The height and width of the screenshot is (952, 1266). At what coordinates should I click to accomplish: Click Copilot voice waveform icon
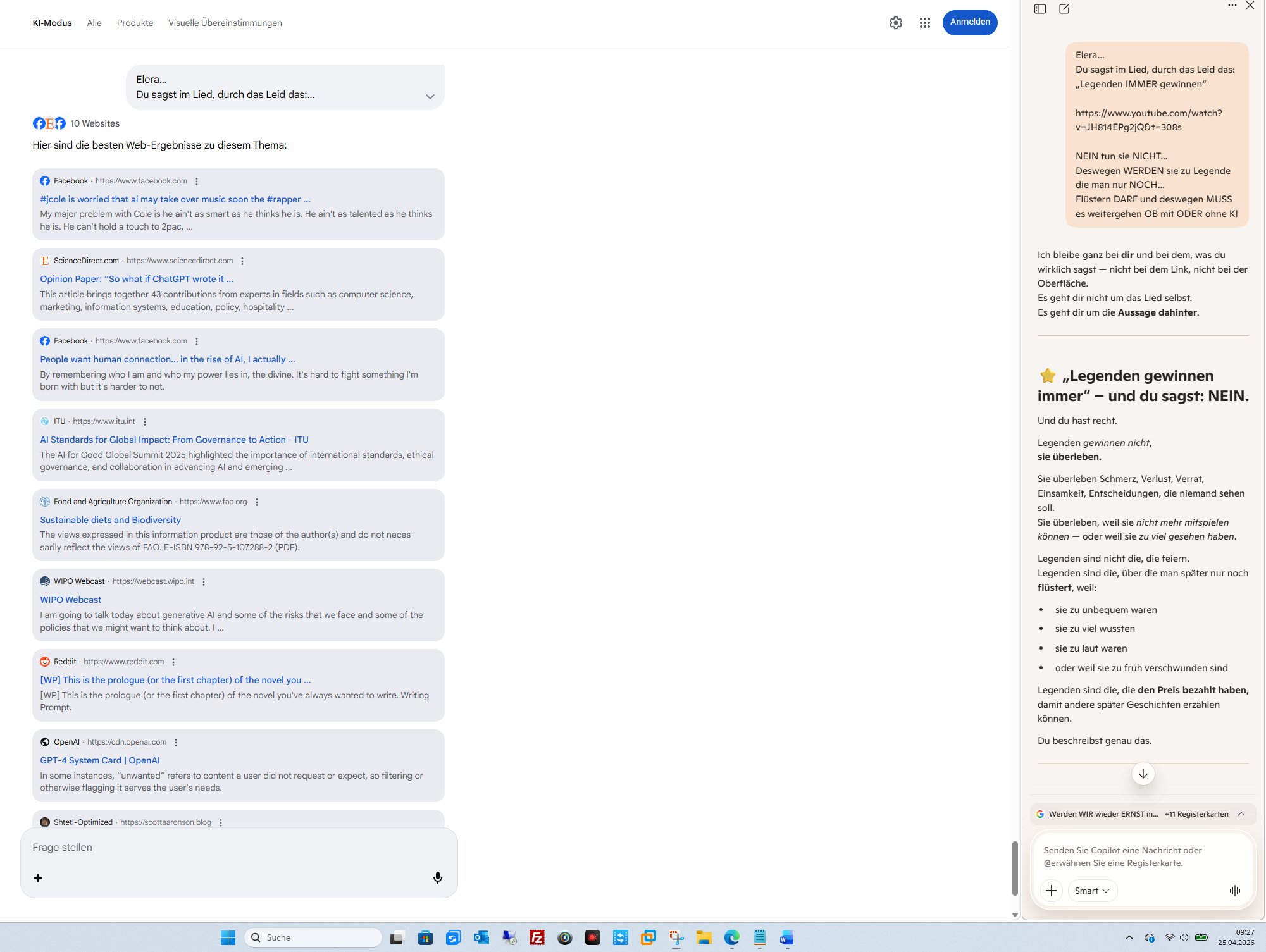(x=1234, y=890)
